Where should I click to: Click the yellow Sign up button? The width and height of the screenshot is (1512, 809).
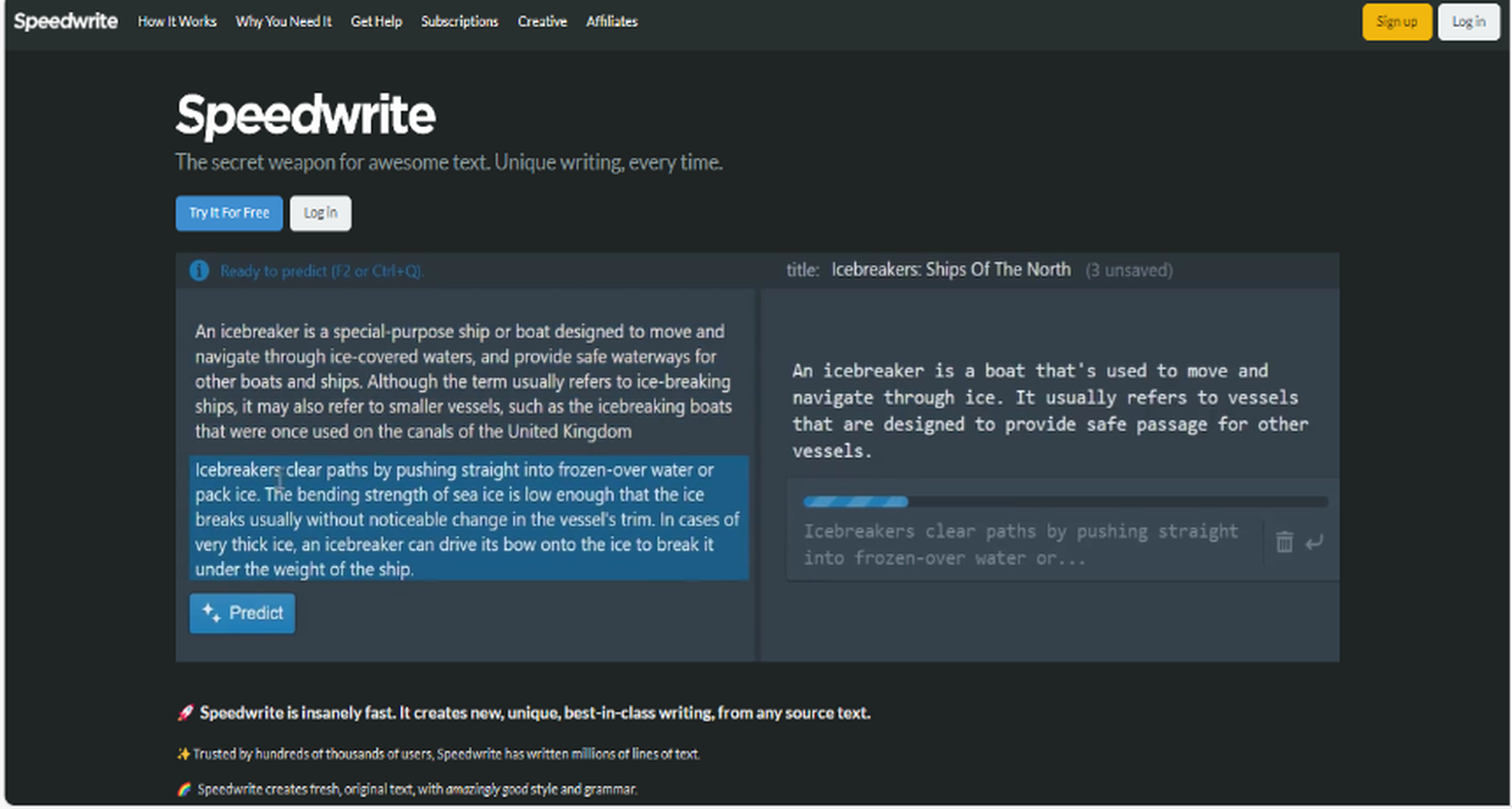(1397, 22)
